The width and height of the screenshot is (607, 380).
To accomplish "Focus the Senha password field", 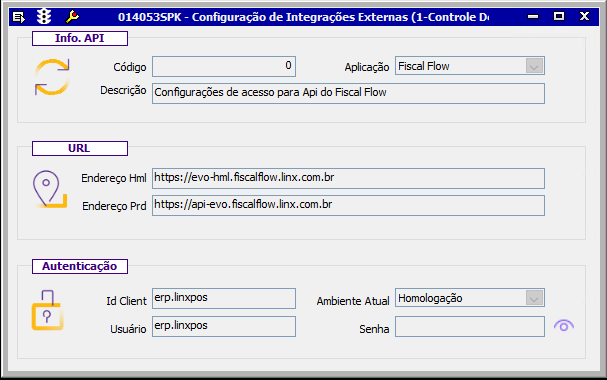I will click(x=470, y=327).
